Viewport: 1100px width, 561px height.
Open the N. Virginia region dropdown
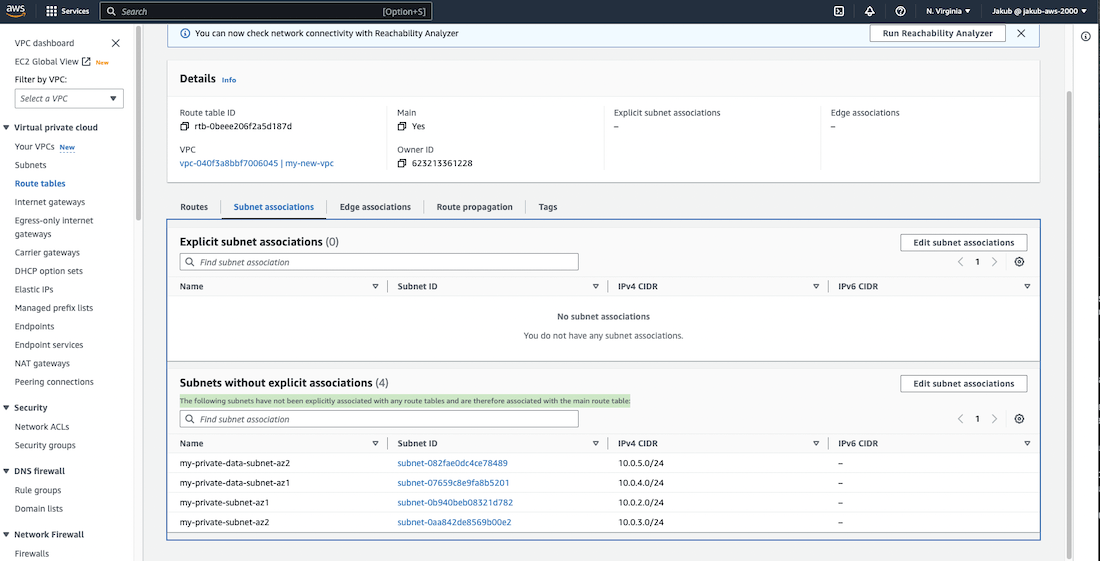(947, 11)
